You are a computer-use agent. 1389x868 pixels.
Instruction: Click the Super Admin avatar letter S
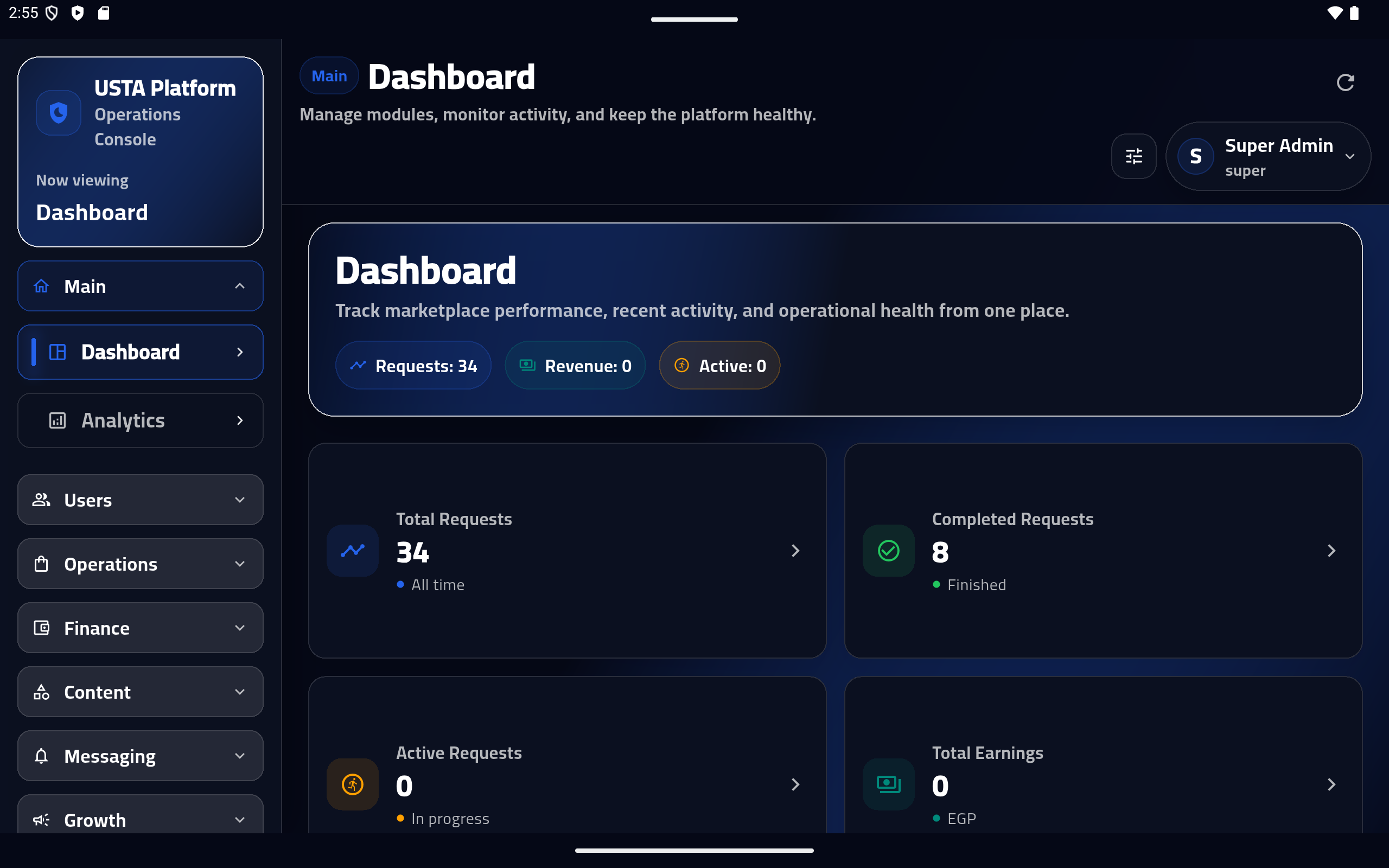click(x=1196, y=156)
